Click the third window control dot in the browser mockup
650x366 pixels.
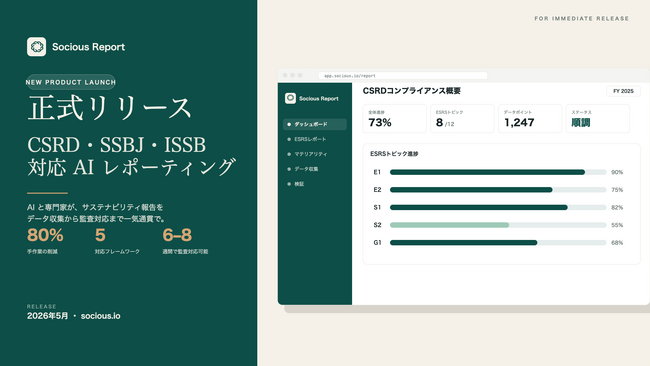(300, 75)
